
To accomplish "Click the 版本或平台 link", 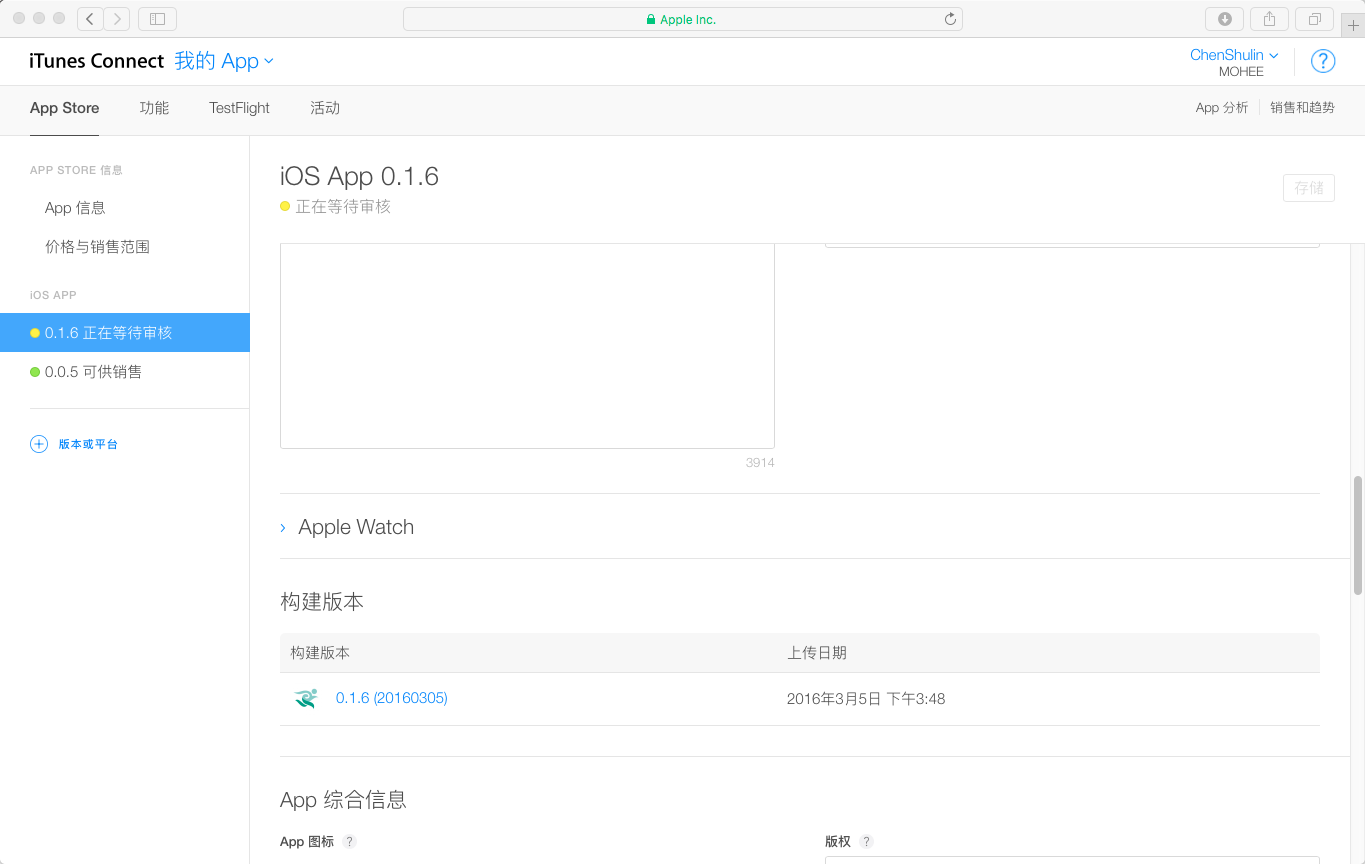I will (x=88, y=444).
